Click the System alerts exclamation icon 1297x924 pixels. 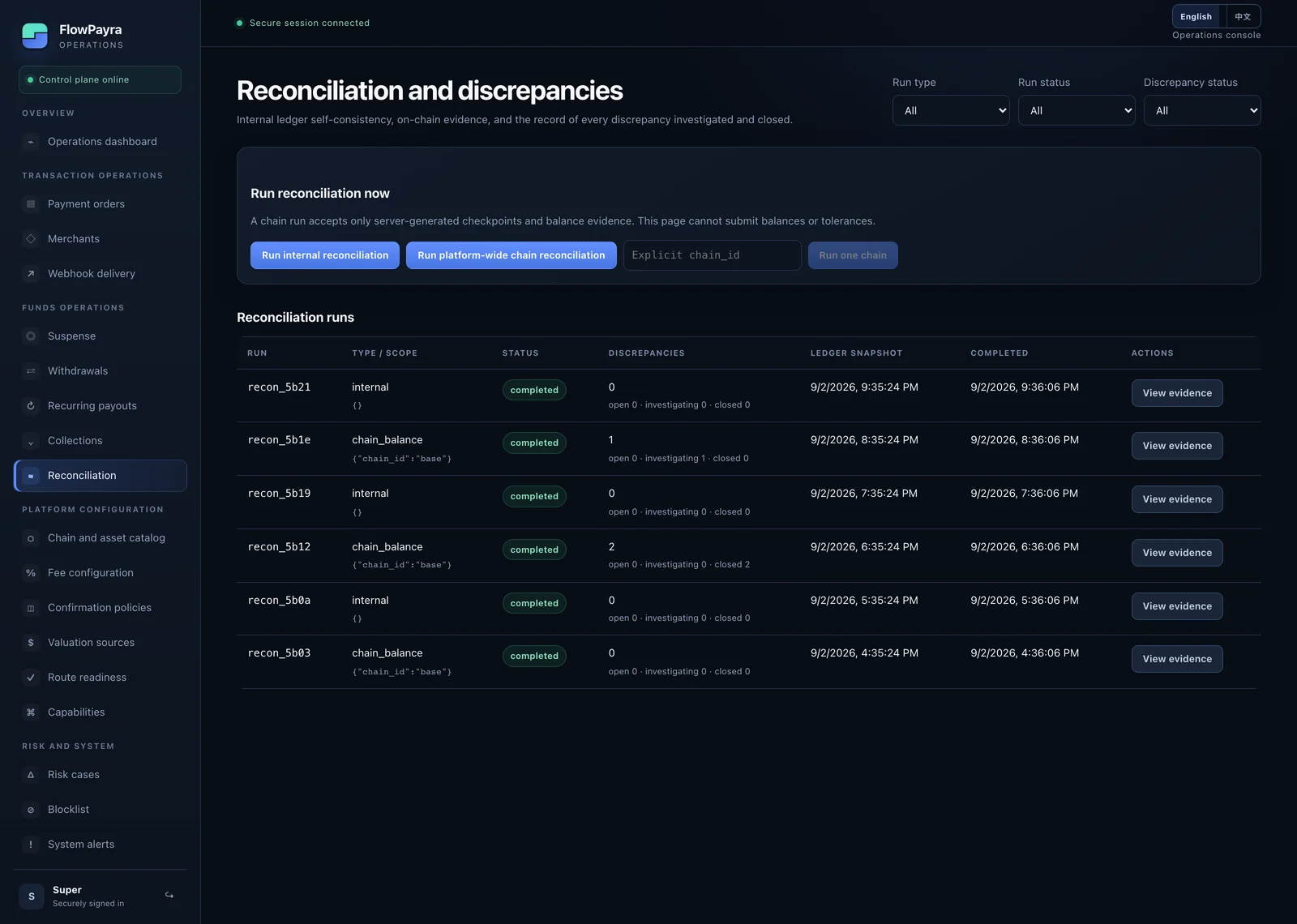tap(31, 845)
